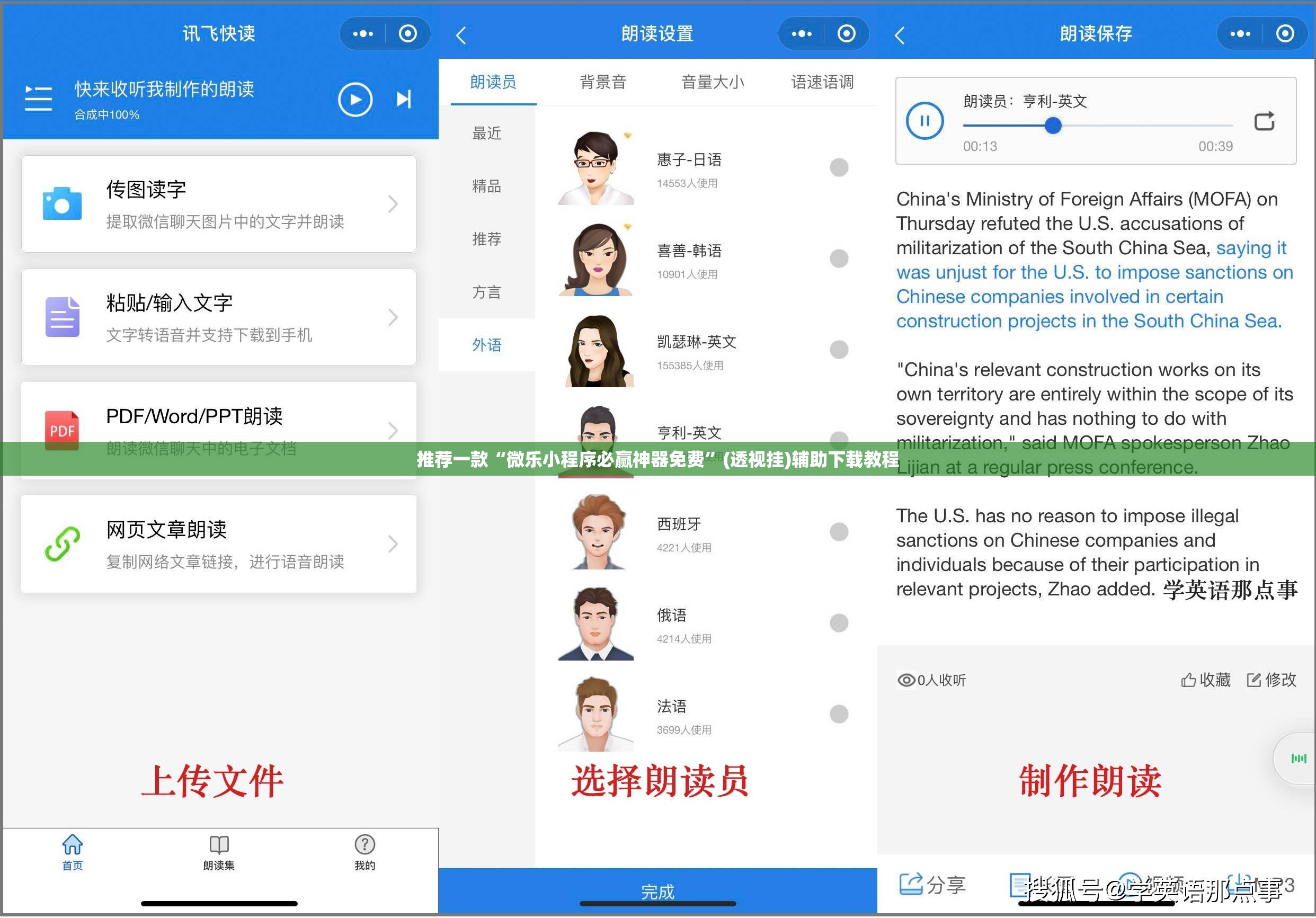
Task: Go back from 朗读保存 screen
Action: 899,35
